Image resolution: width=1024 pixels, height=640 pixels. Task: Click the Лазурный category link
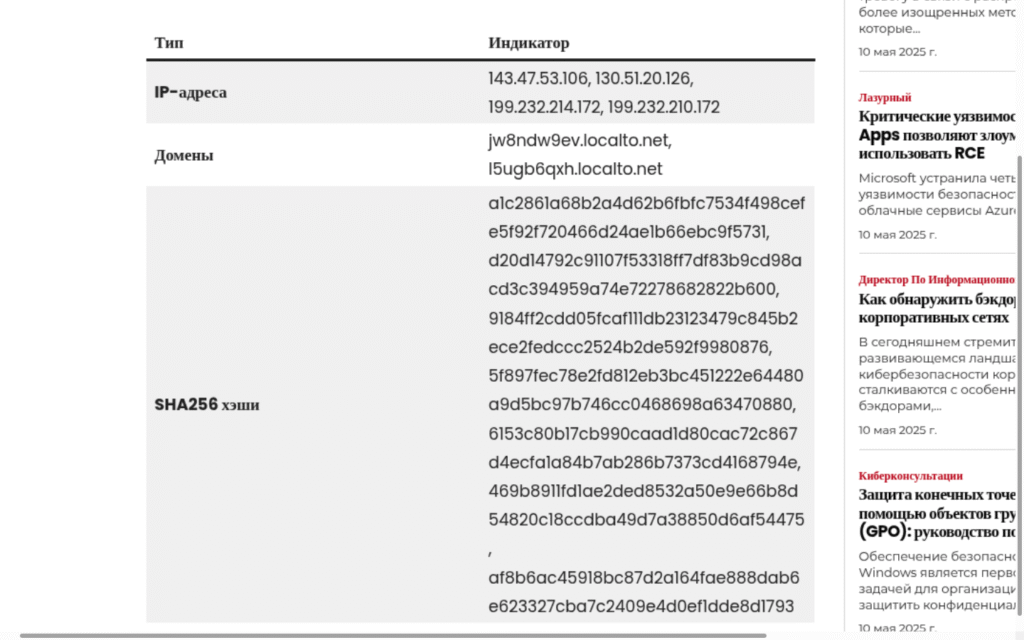tap(884, 97)
